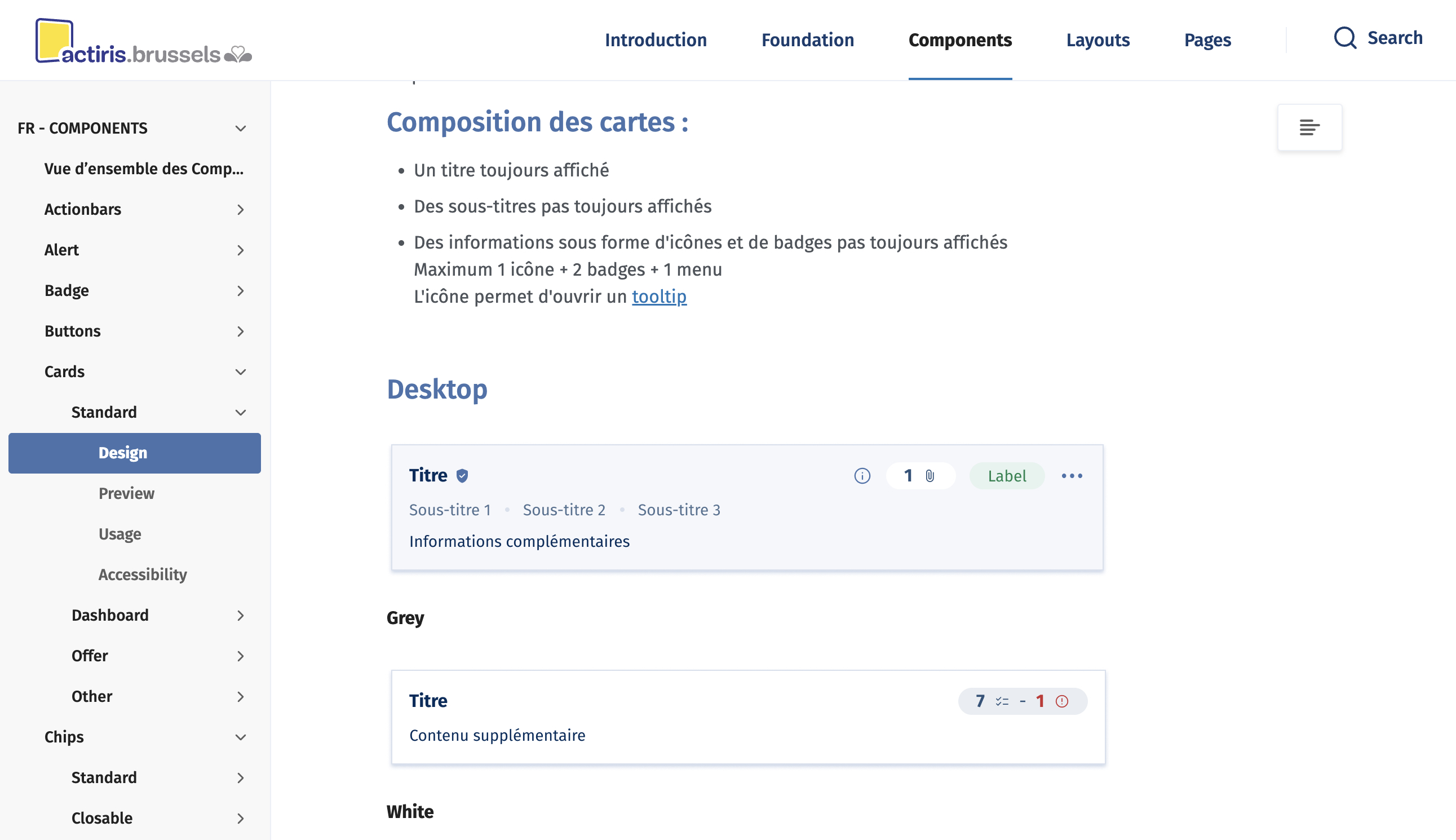The height and width of the screenshot is (840, 1456).
Task: Select the Components tab
Action: (959, 40)
